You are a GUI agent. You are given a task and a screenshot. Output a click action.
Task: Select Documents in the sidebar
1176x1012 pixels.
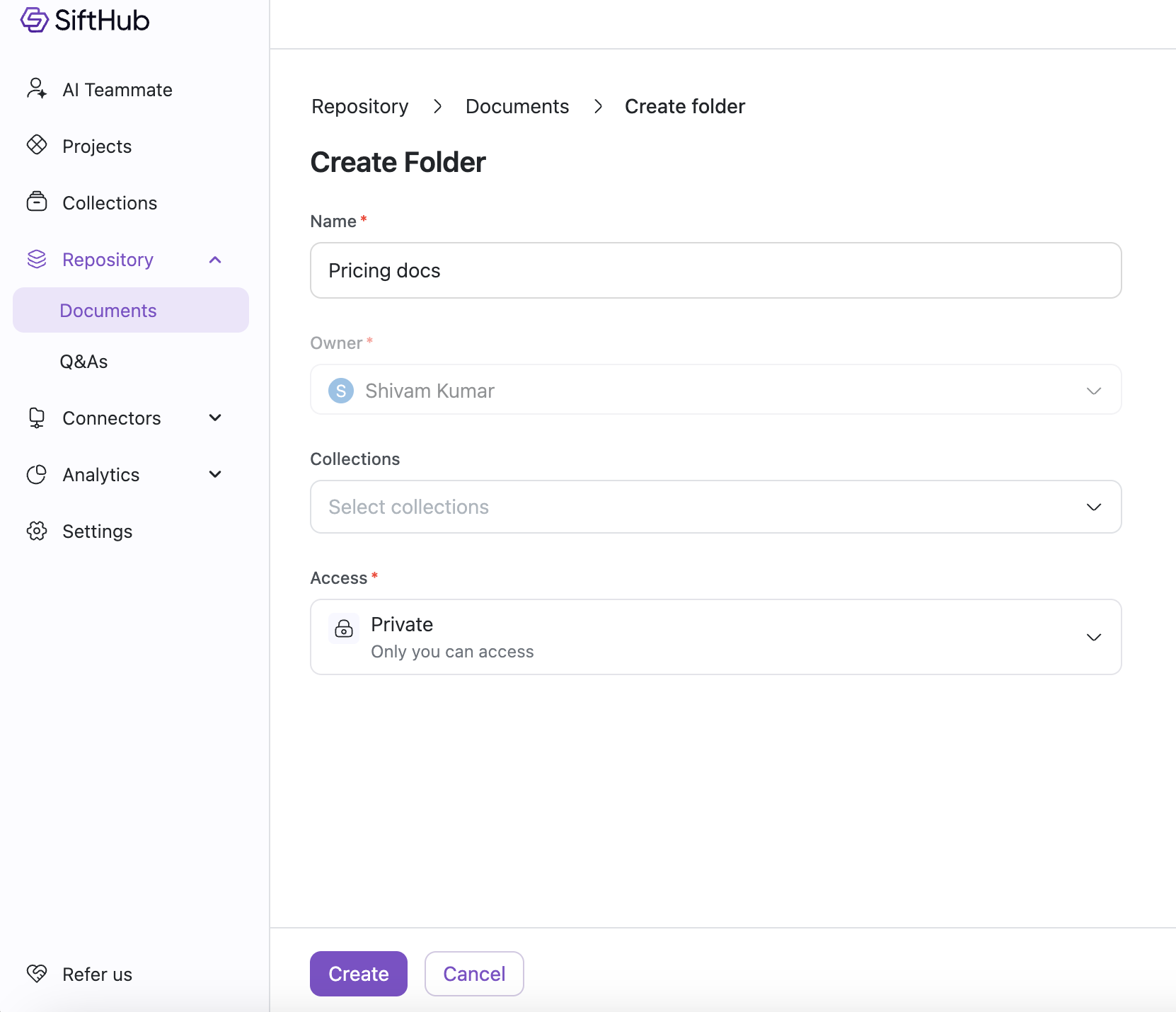(x=108, y=311)
